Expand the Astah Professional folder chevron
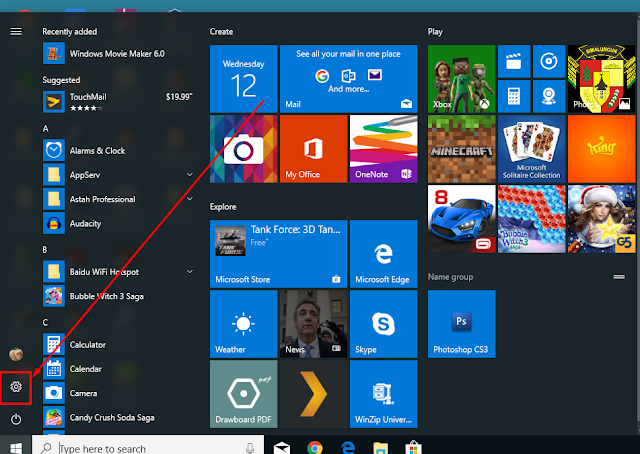 point(190,199)
